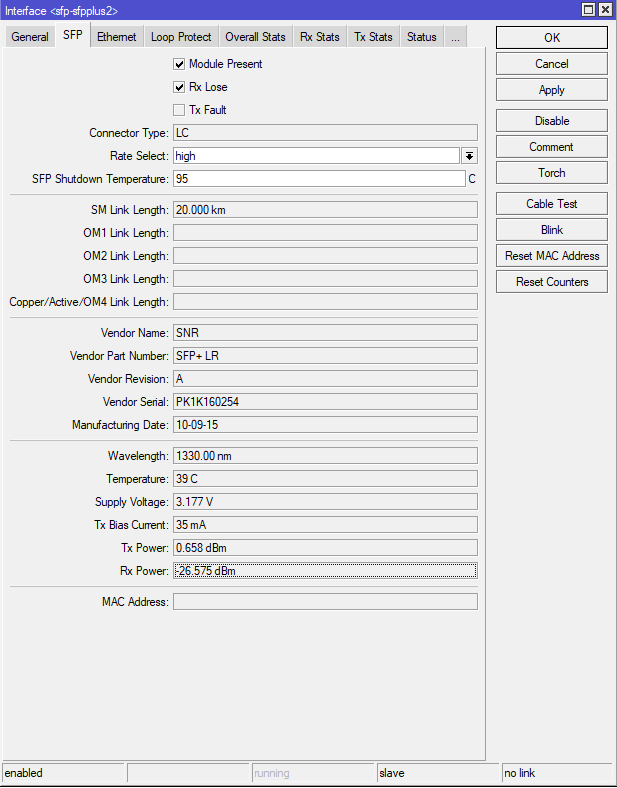Open the hidden tabs via the '...' tab
This screenshot has width=617, height=788.
coord(455,37)
